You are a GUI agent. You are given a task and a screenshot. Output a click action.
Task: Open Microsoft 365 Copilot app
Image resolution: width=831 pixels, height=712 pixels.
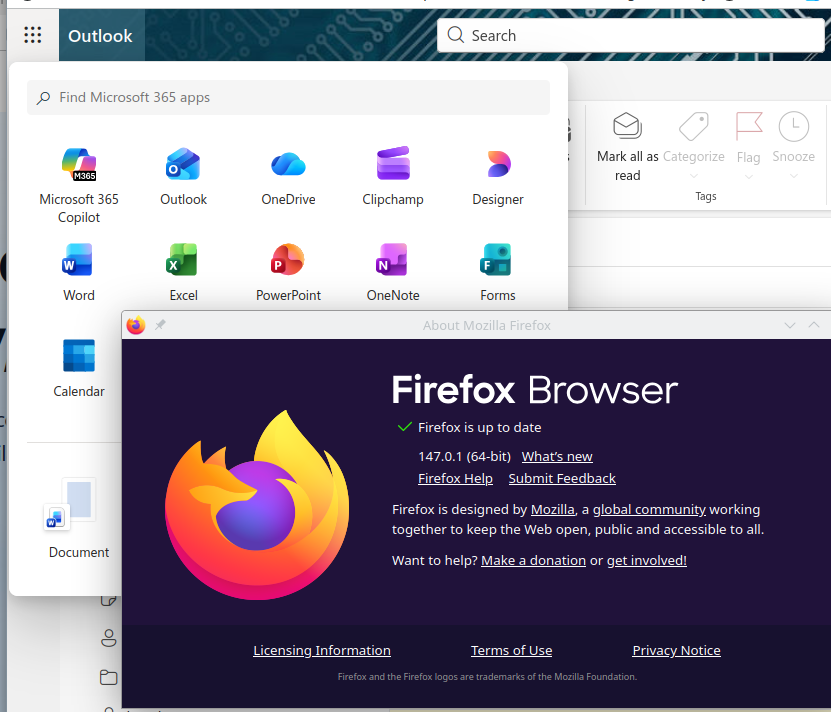tap(79, 186)
